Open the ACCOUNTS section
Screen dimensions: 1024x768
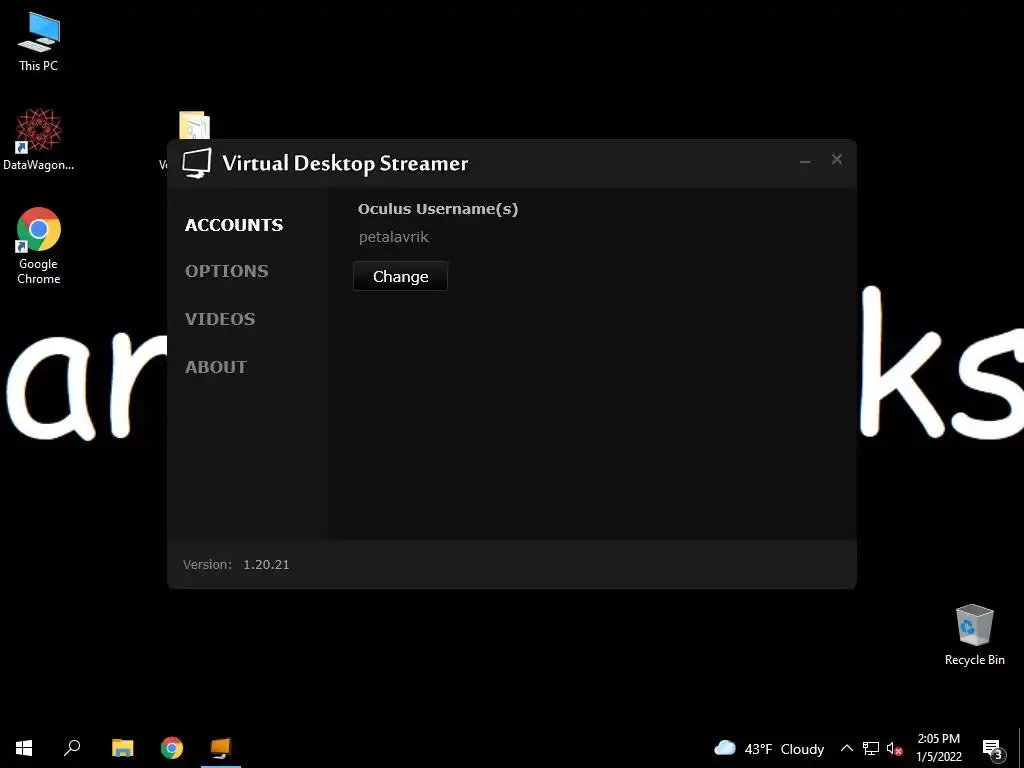[234, 225]
